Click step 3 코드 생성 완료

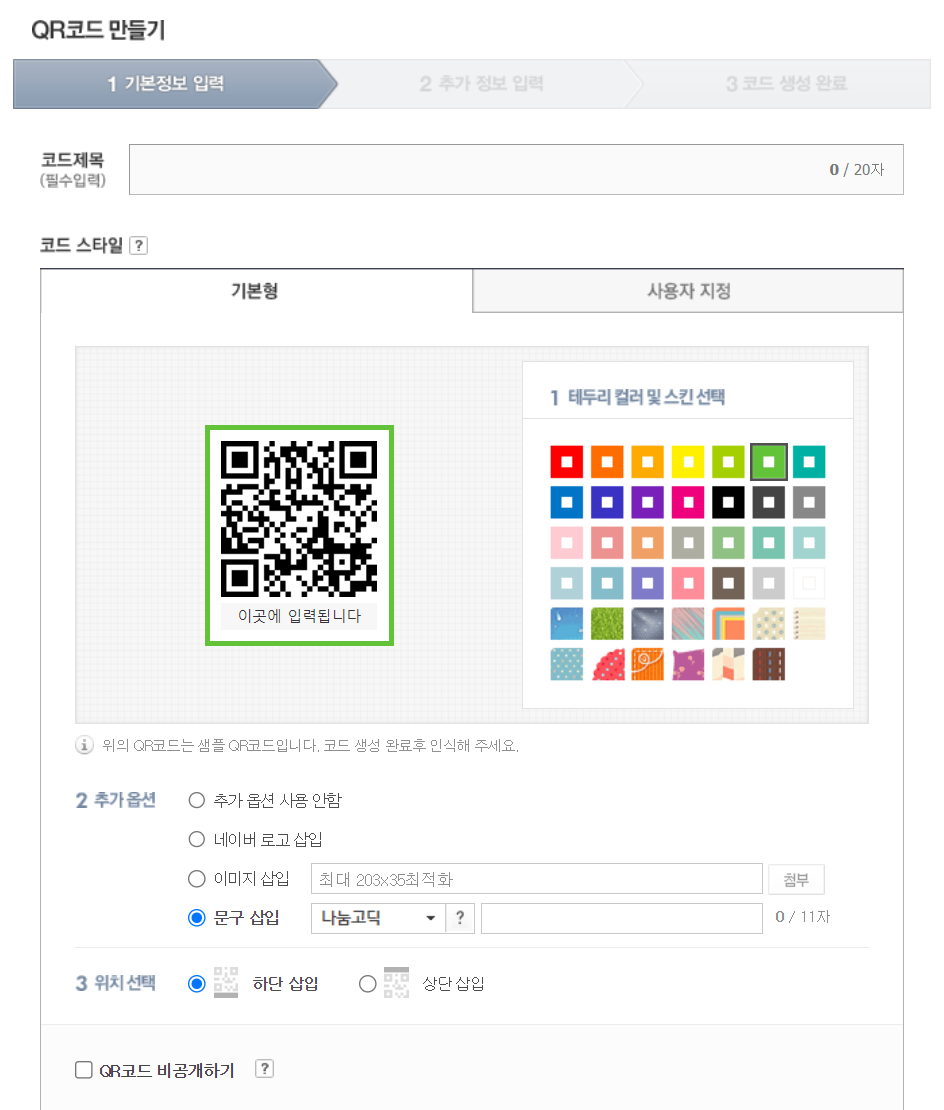(786, 84)
